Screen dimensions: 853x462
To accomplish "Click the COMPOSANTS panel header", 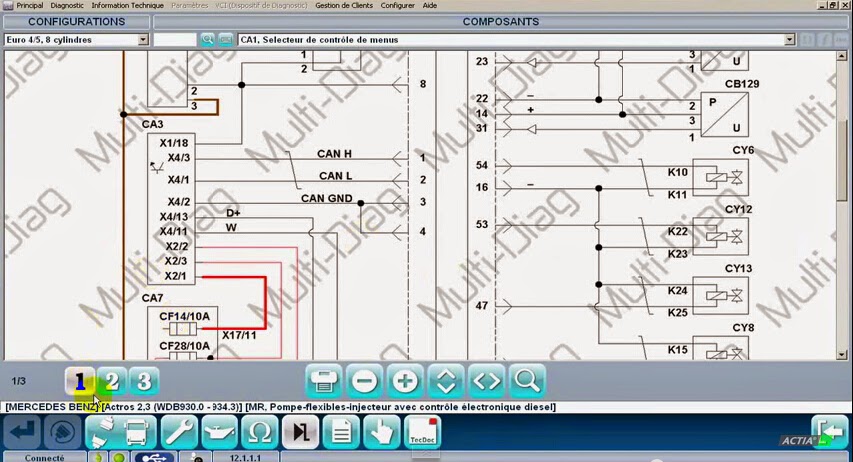I will (500, 22).
